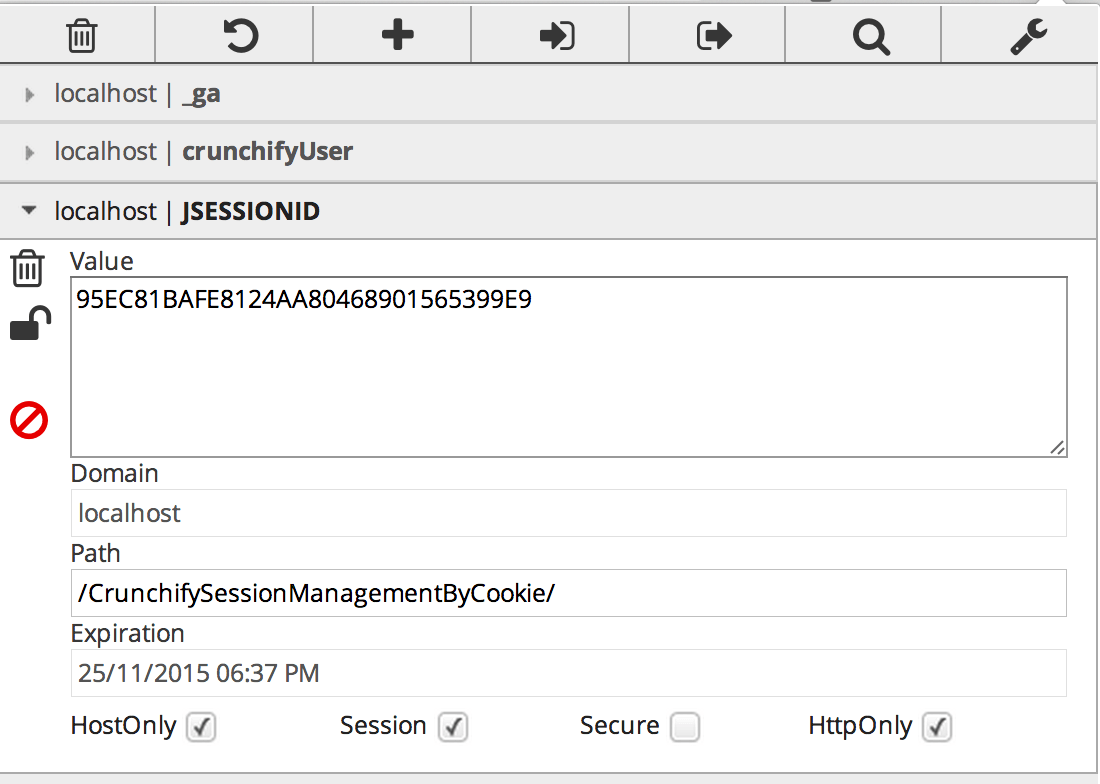1100x784 pixels.
Task: Toggle the Session checkbox
Action: click(x=453, y=727)
